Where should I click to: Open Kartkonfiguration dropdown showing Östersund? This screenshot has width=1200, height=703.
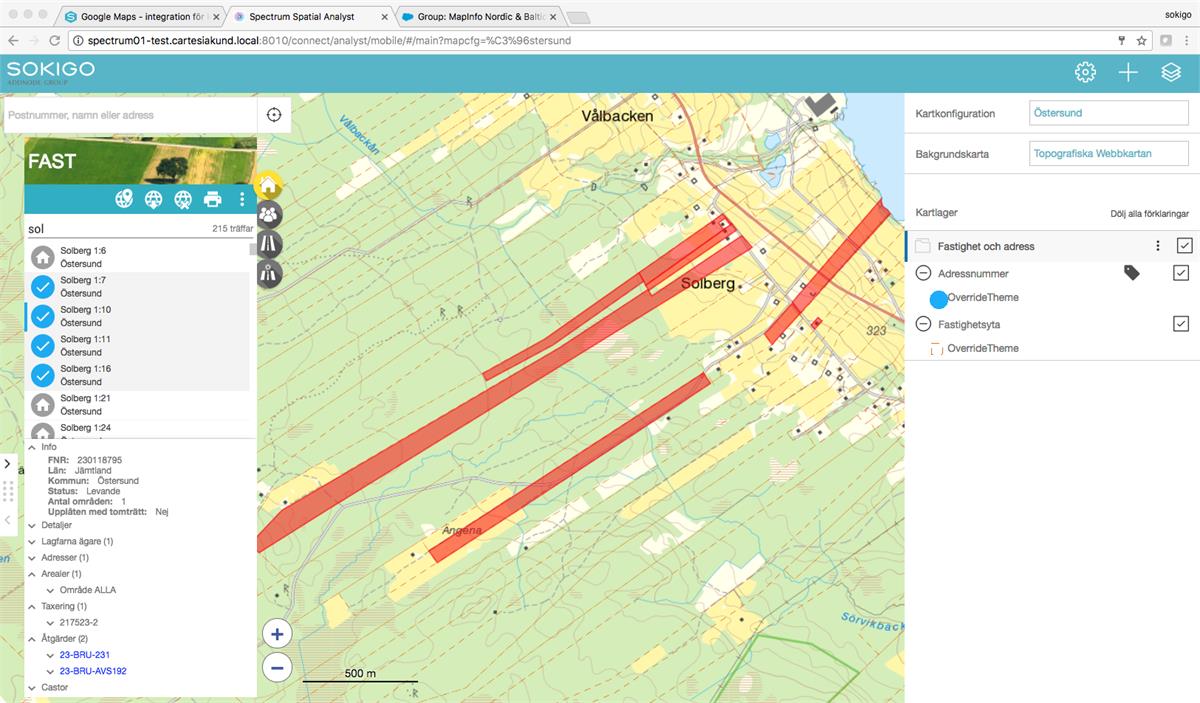coord(1109,113)
